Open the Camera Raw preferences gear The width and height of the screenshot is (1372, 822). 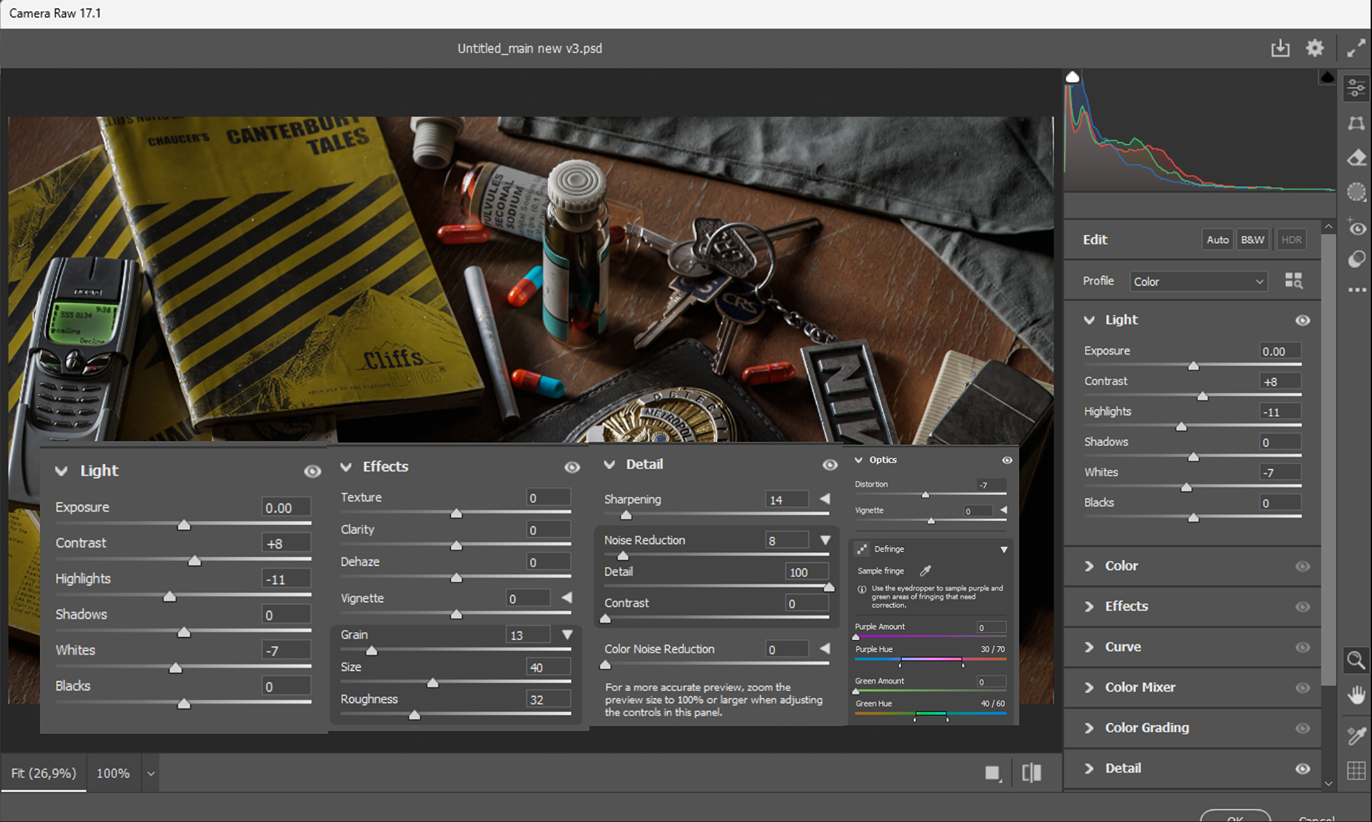(x=1314, y=47)
